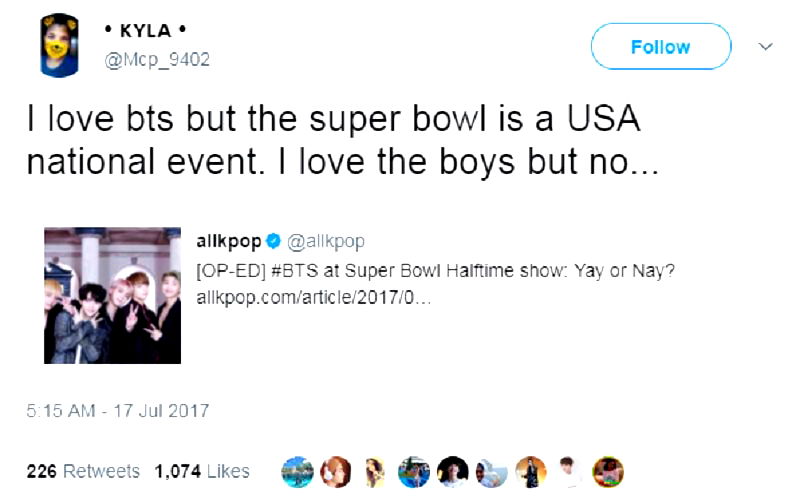View the 226 Retweets list
Viewport: 800px width, 503px height.
83,471
